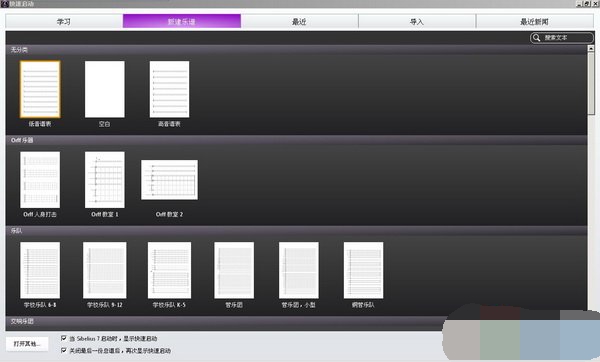
Task: Click the scrollbar up arrow
Action: click(591, 48)
